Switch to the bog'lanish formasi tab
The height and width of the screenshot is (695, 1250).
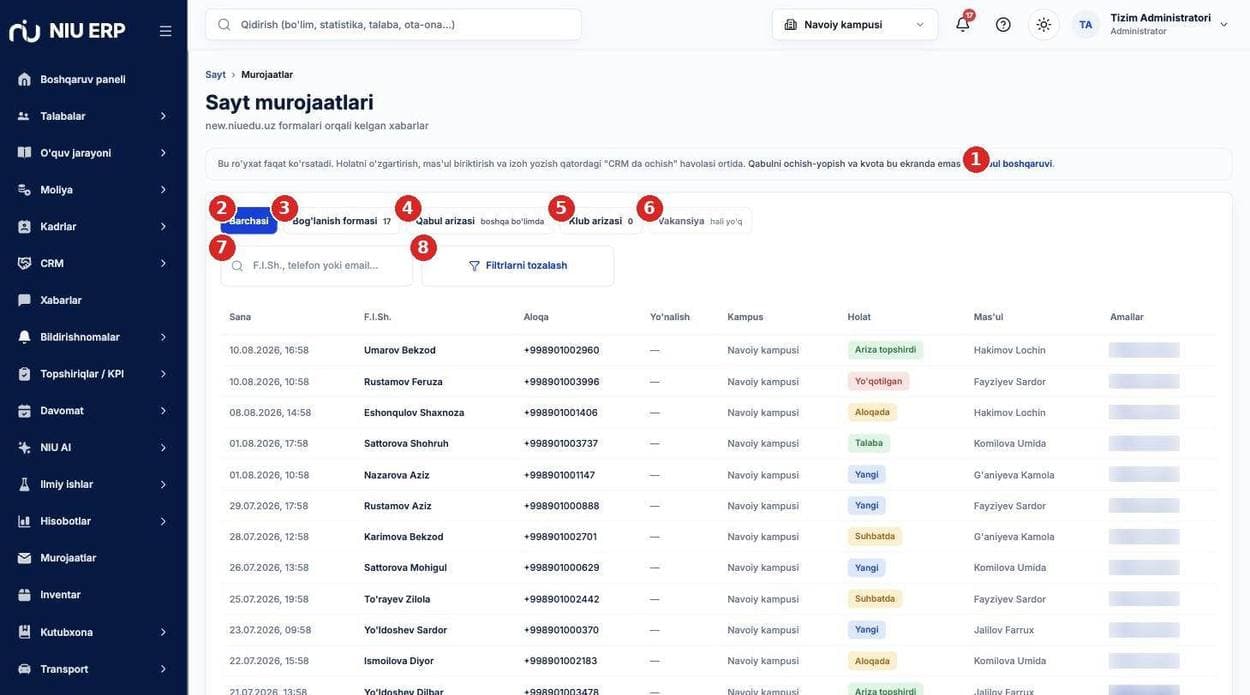point(341,221)
